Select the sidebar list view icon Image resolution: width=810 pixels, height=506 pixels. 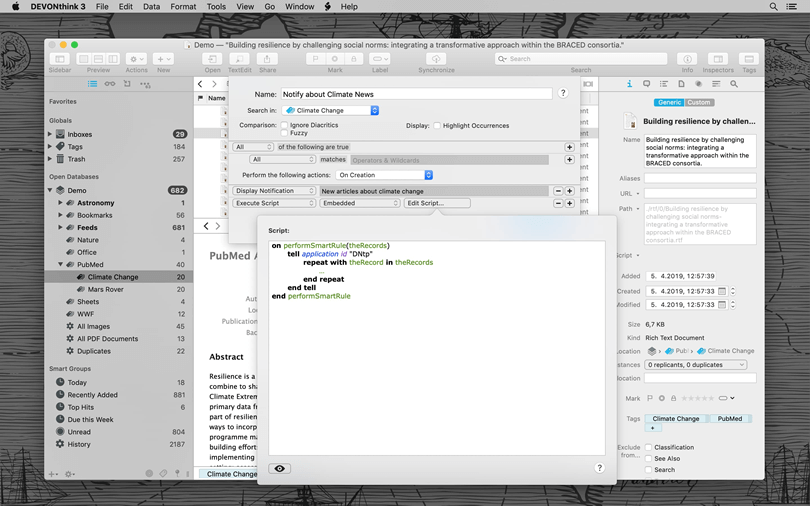92,84
